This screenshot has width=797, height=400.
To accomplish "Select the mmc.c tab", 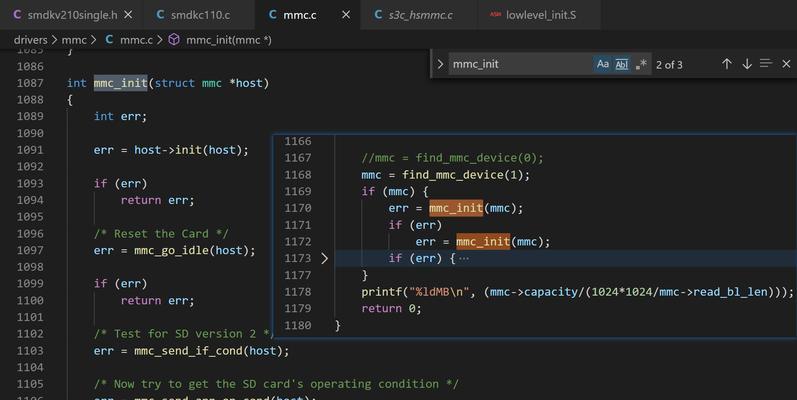I will (299, 15).
